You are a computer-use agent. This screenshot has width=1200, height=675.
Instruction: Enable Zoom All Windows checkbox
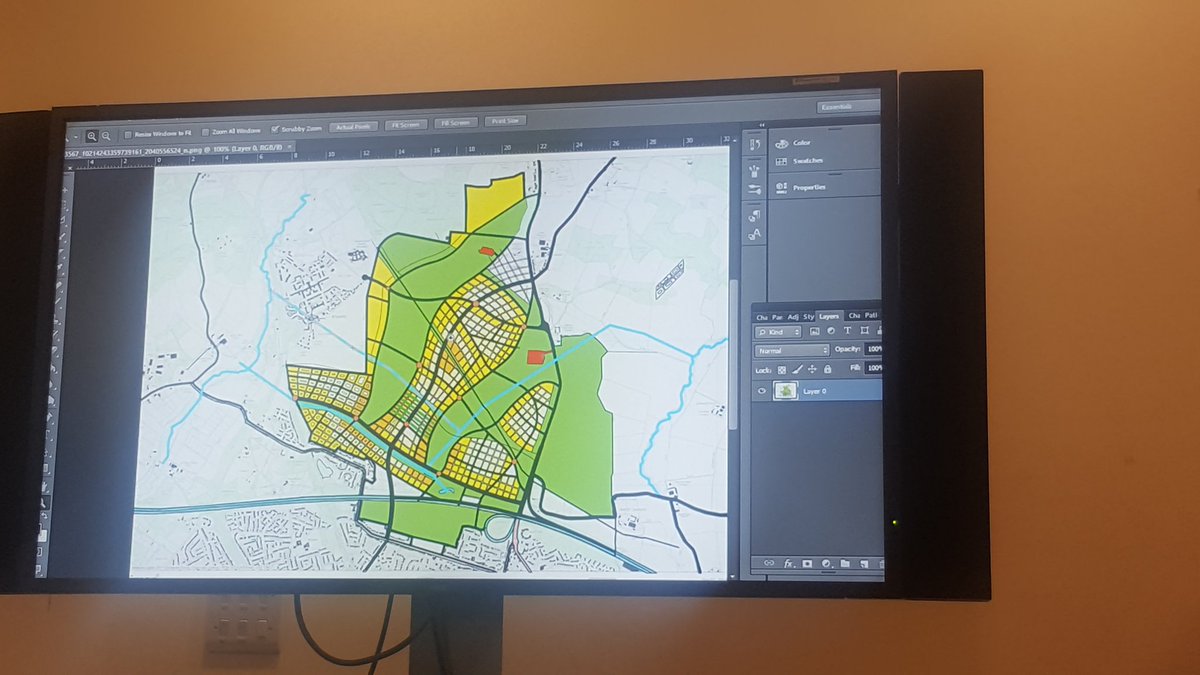click(x=206, y=132)
